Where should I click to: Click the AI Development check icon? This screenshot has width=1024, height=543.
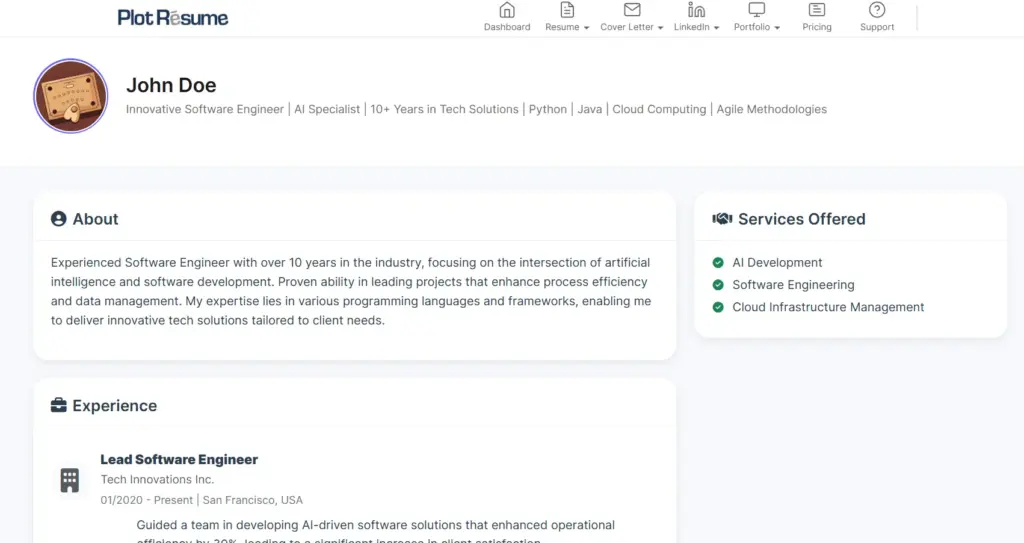click(718, 263)
